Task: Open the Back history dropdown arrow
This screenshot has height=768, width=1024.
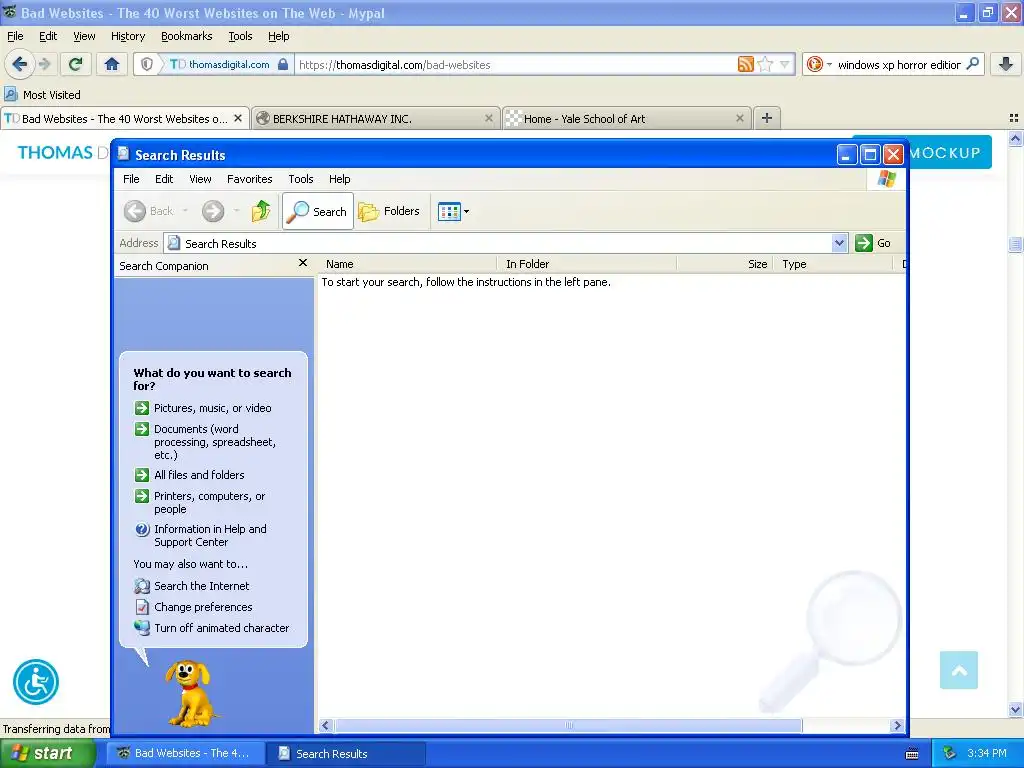Action: 185,211
